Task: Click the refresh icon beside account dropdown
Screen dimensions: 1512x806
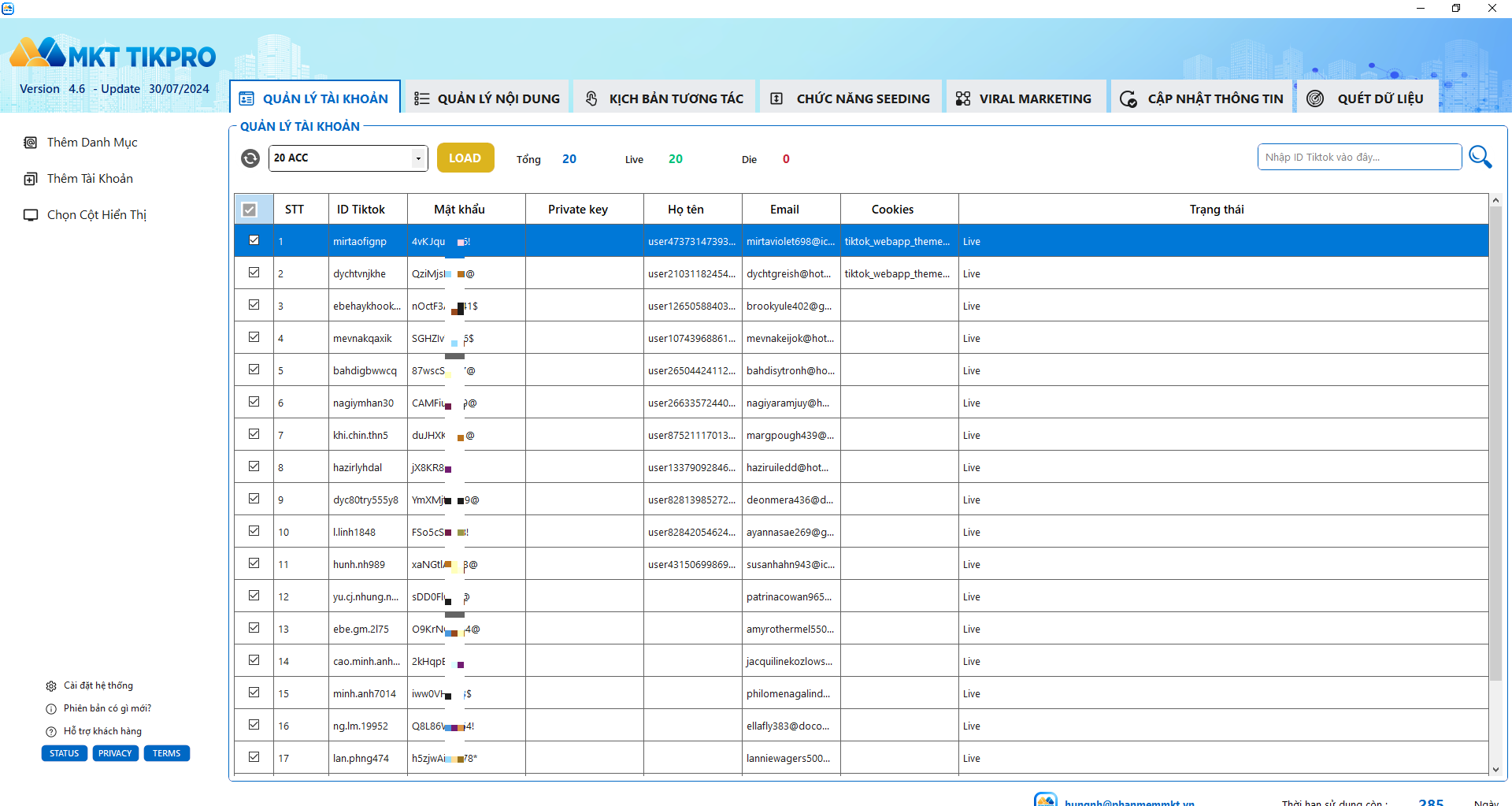Action: [x=250, y=158]
